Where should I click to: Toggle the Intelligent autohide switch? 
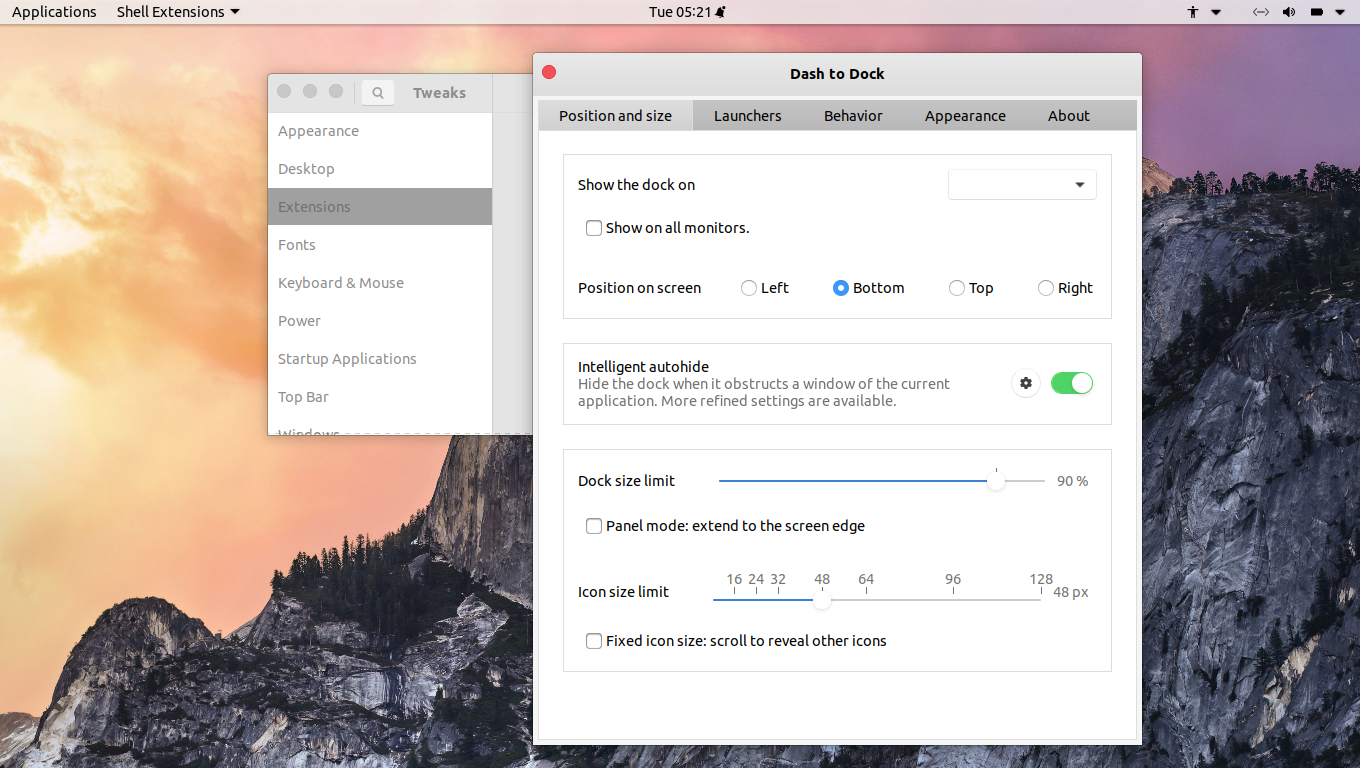1072,383
